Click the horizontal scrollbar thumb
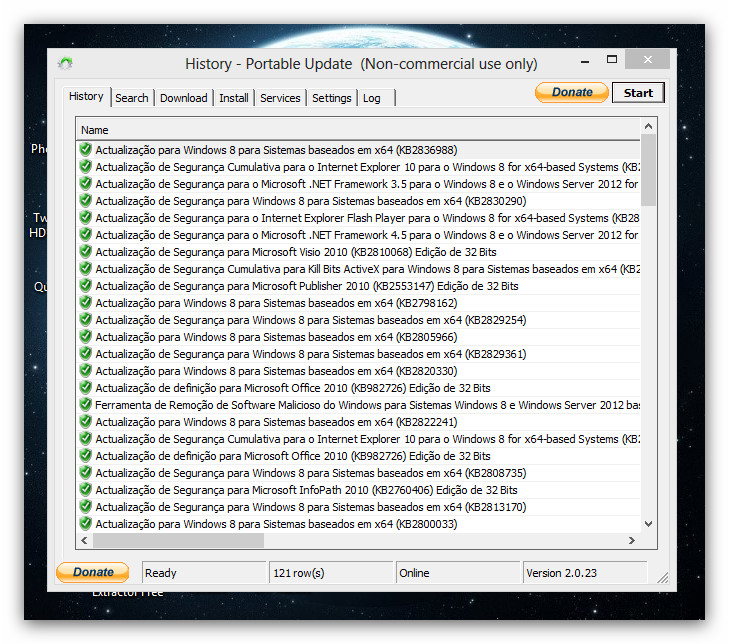This screenshot has height=644, width=729. click(179, 540)
